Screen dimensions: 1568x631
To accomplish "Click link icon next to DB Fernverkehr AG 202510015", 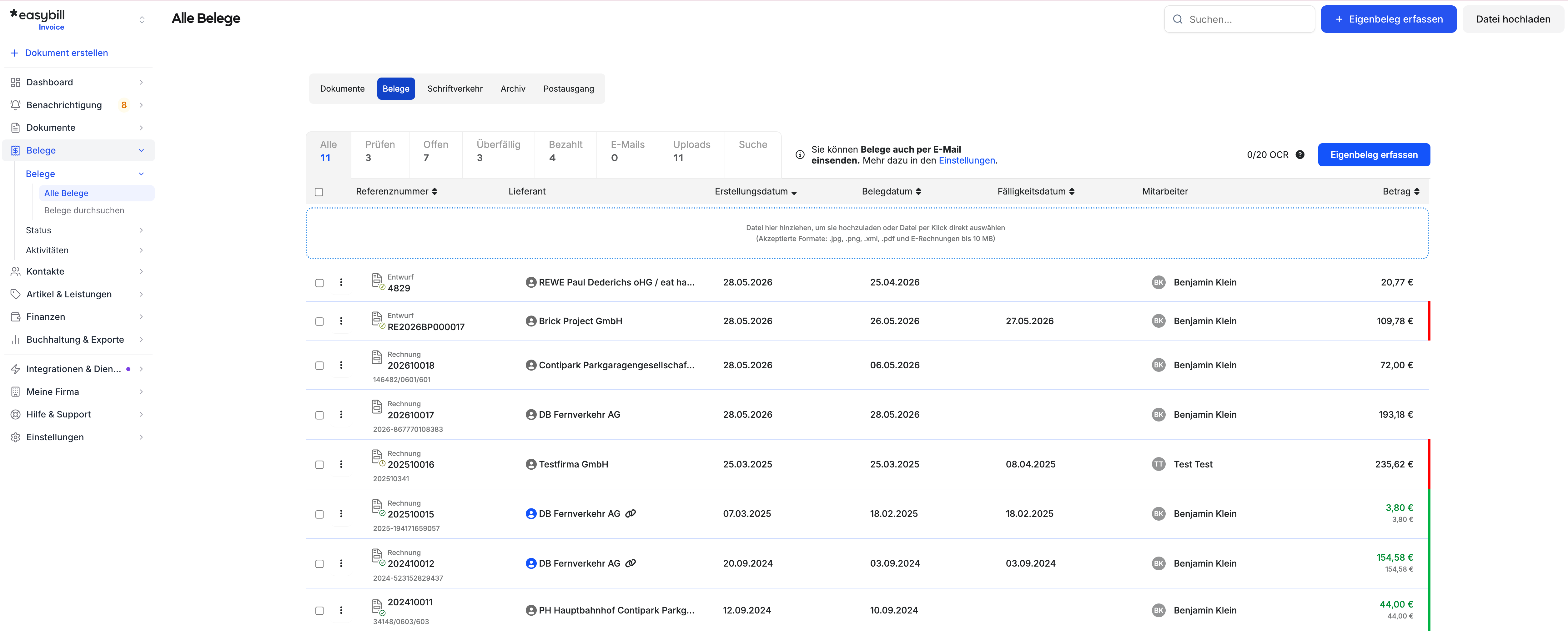I will (631, 513).
